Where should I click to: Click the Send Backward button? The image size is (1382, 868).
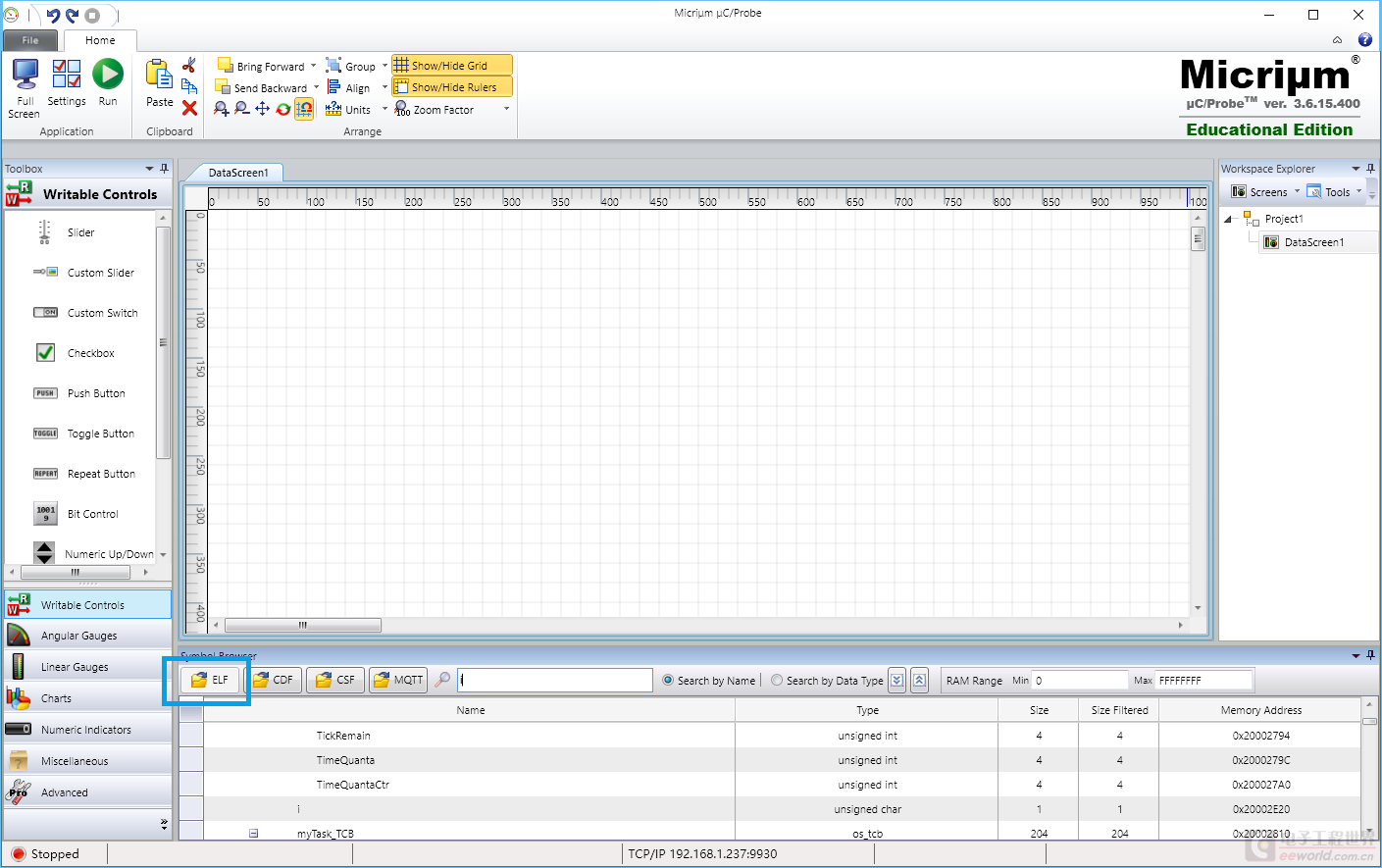[x=261, y=87]
